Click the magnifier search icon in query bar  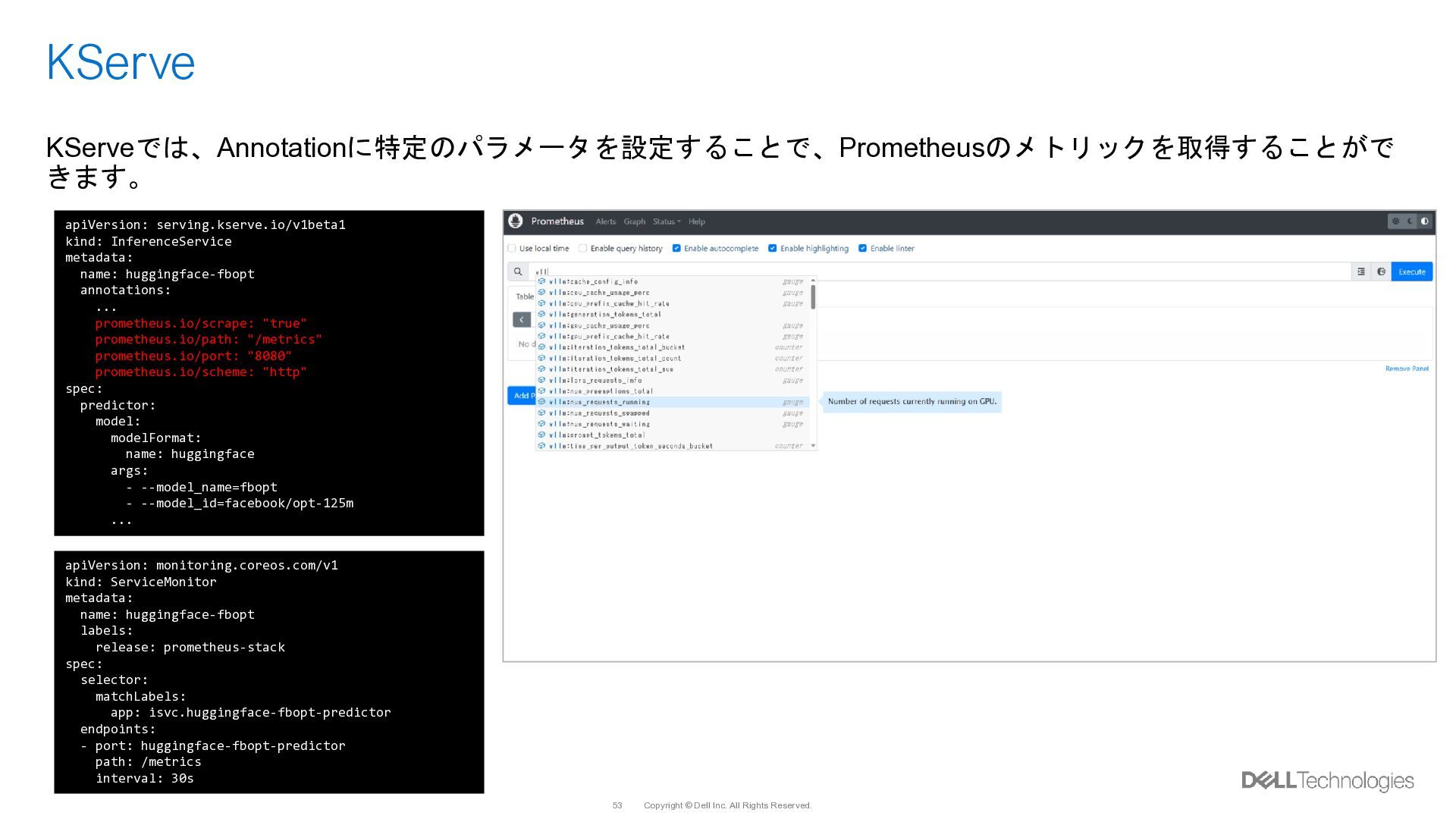pyautogui.click(x=518, y=271)
